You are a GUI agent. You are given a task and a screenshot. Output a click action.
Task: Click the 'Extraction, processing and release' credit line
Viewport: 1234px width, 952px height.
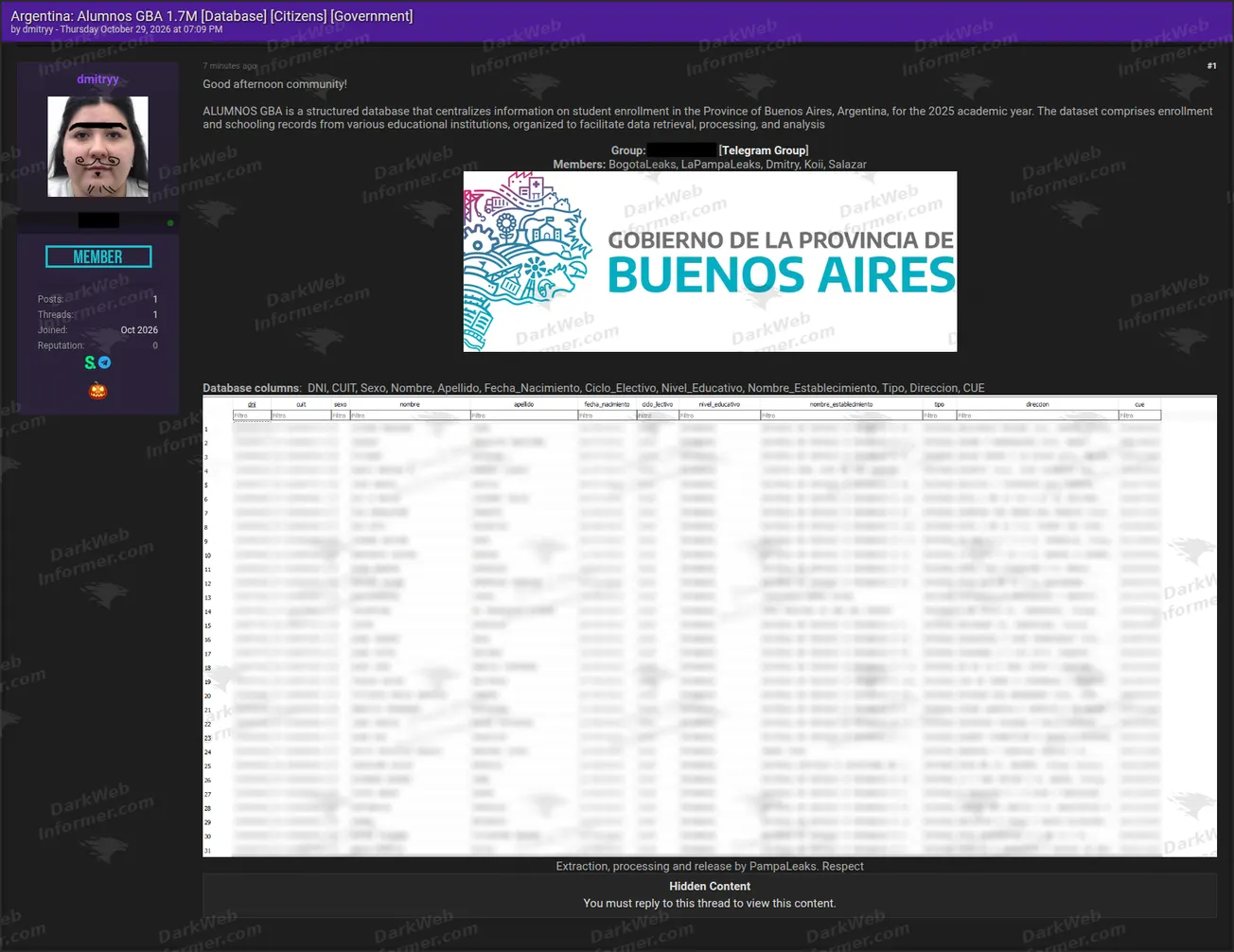coord(710,866)
